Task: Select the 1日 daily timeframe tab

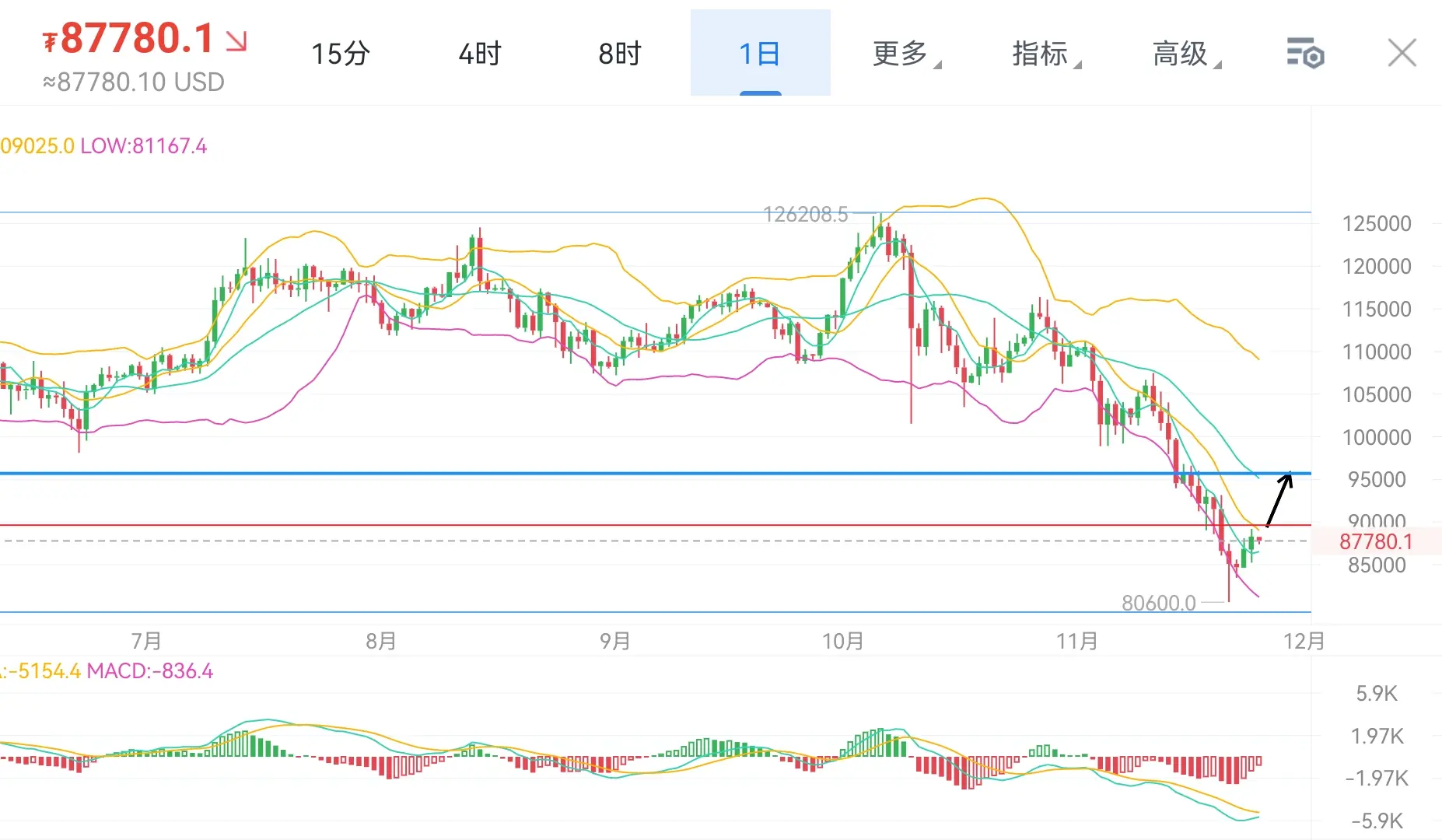Action: click(x=760, y=53)
